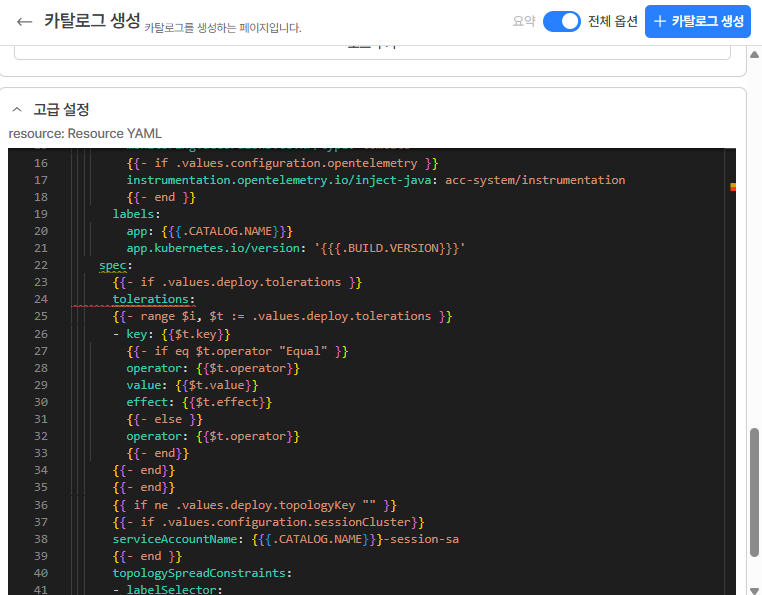Click 'operator: {{$t.operator}}' on line 28
Viewport: 762px width, 595px height.
pos(213,368)
